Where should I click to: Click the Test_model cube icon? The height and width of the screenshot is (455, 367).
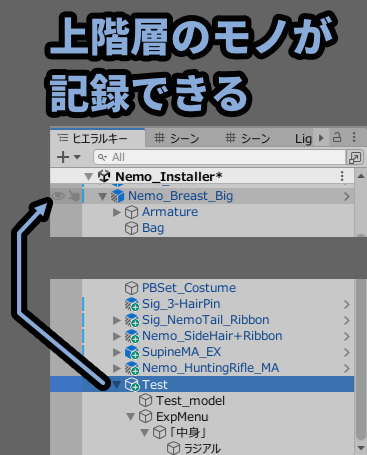tap(145, 400)
